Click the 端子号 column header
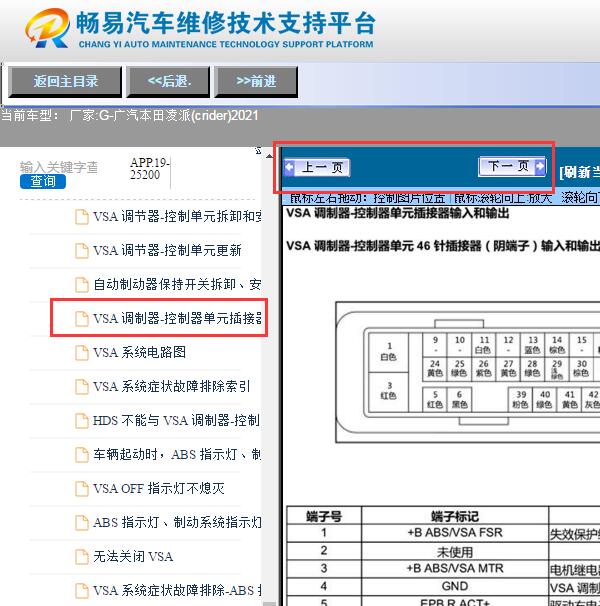Screen dimensions: 600x606 point(324,516)
